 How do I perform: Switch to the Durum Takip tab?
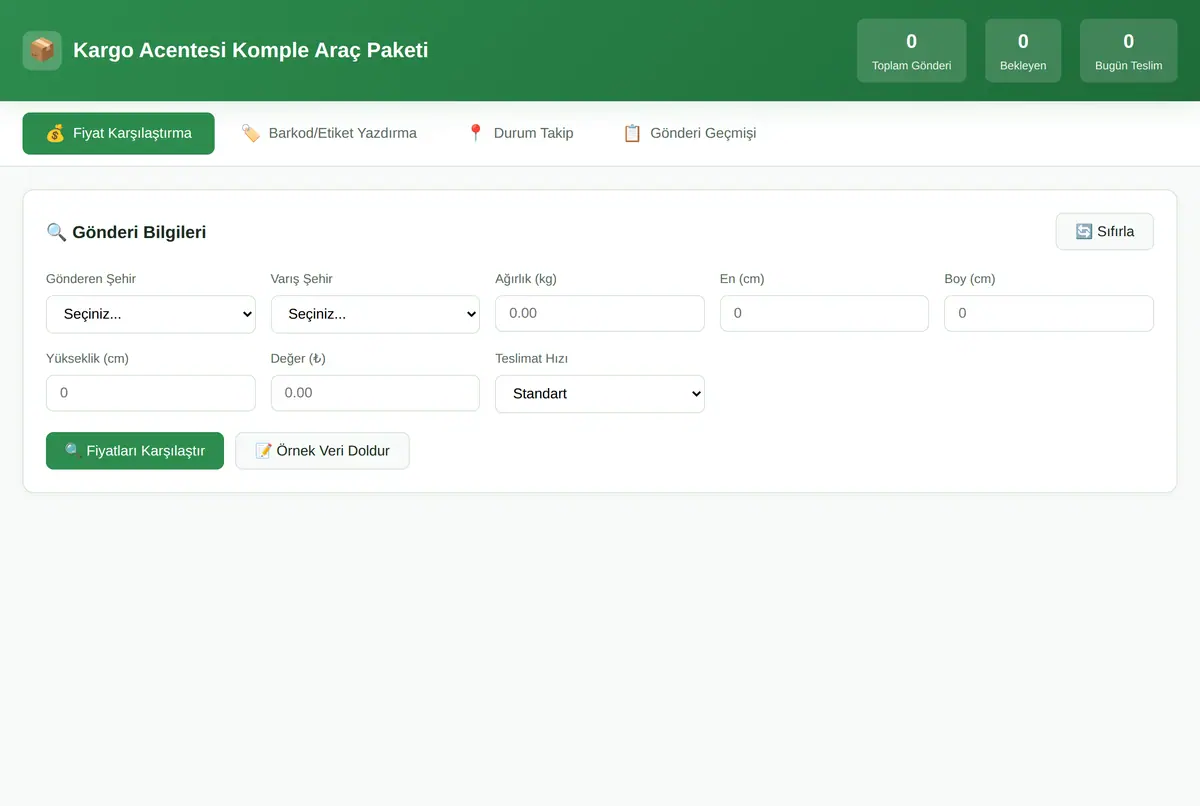520,133
